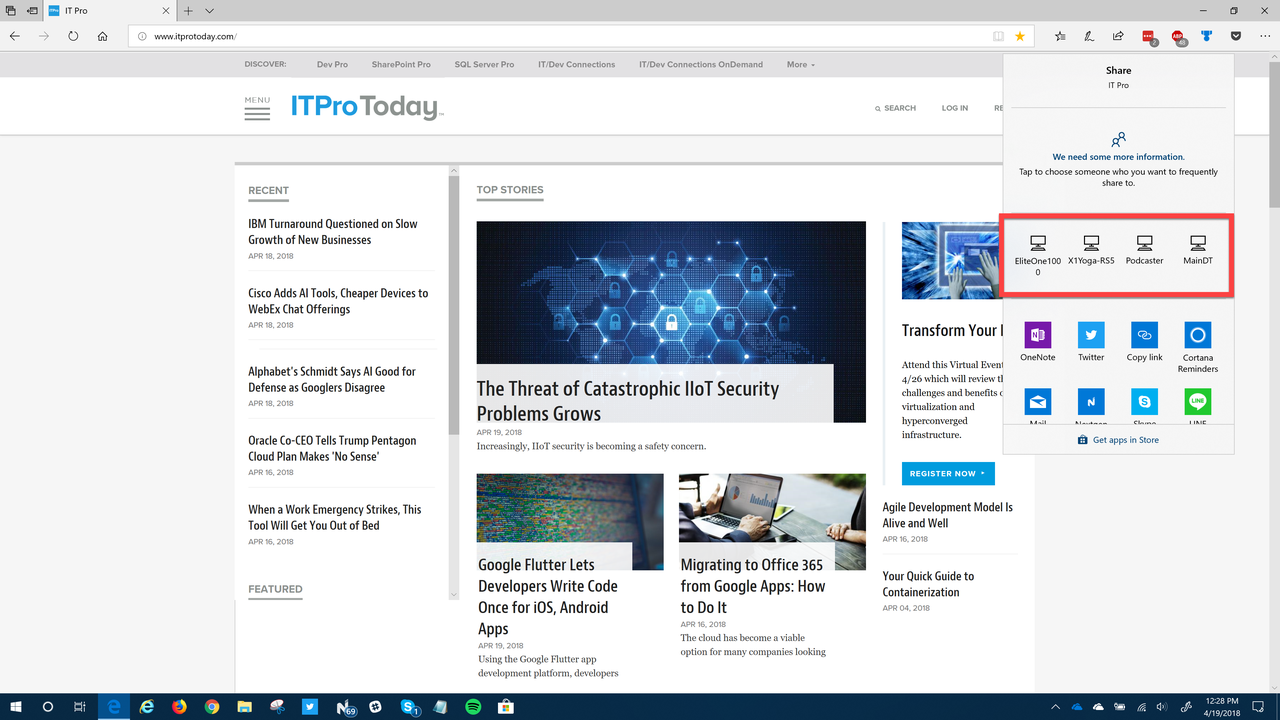
Task: Read Alphabet's Schmidt Says AI article
Action: (332, 379)
